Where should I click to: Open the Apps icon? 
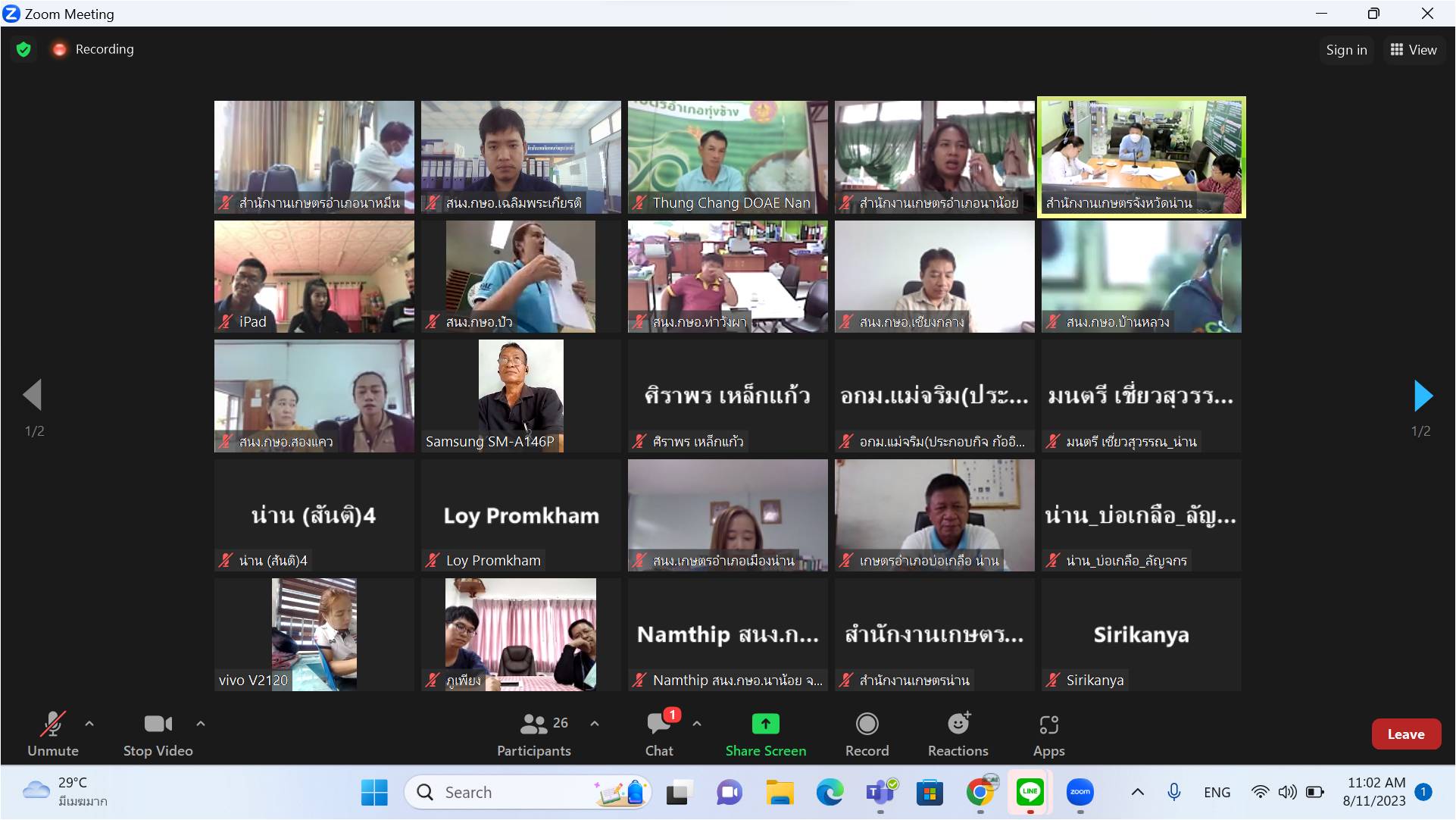pyautogui.click(x=1048, y=725)
